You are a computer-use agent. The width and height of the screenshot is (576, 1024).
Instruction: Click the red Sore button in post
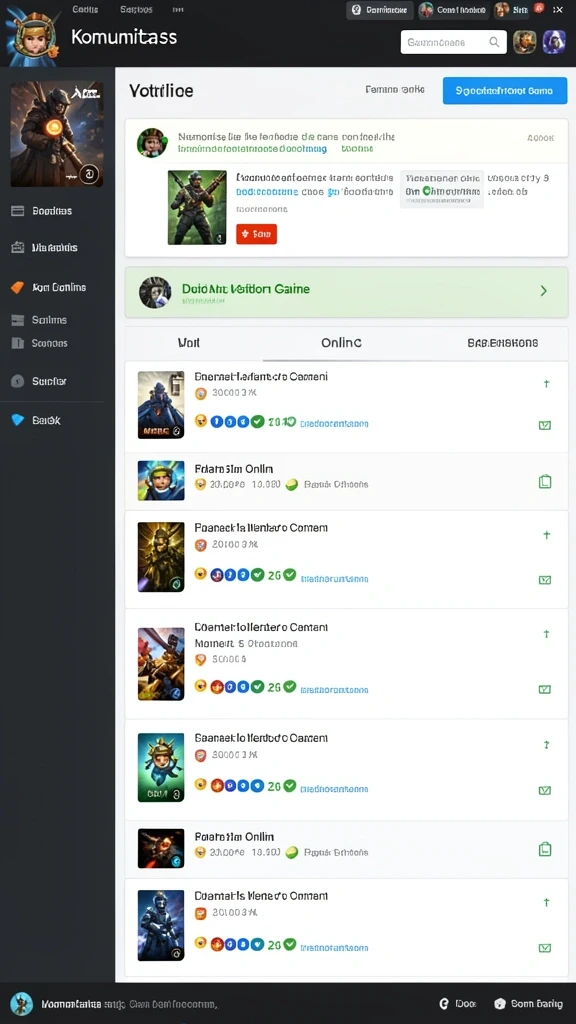coord(257,234)
